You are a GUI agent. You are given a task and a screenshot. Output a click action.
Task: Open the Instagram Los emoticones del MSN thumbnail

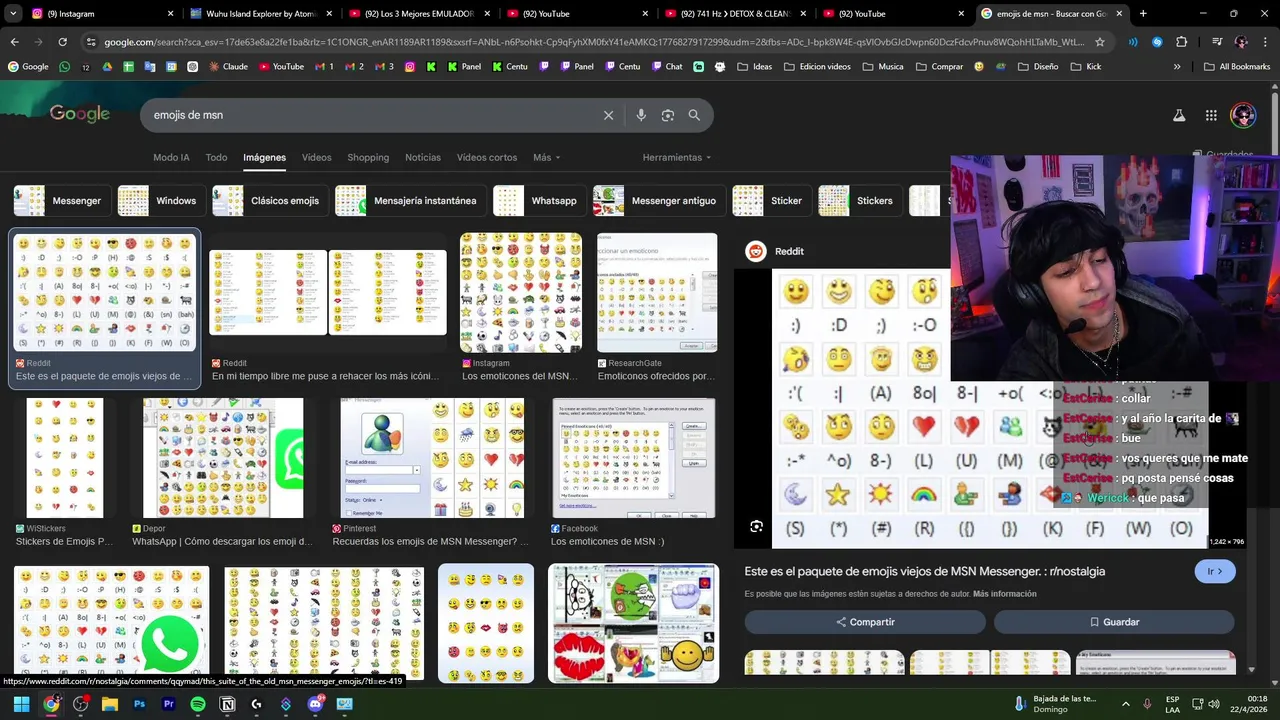(x=520, y=293)
